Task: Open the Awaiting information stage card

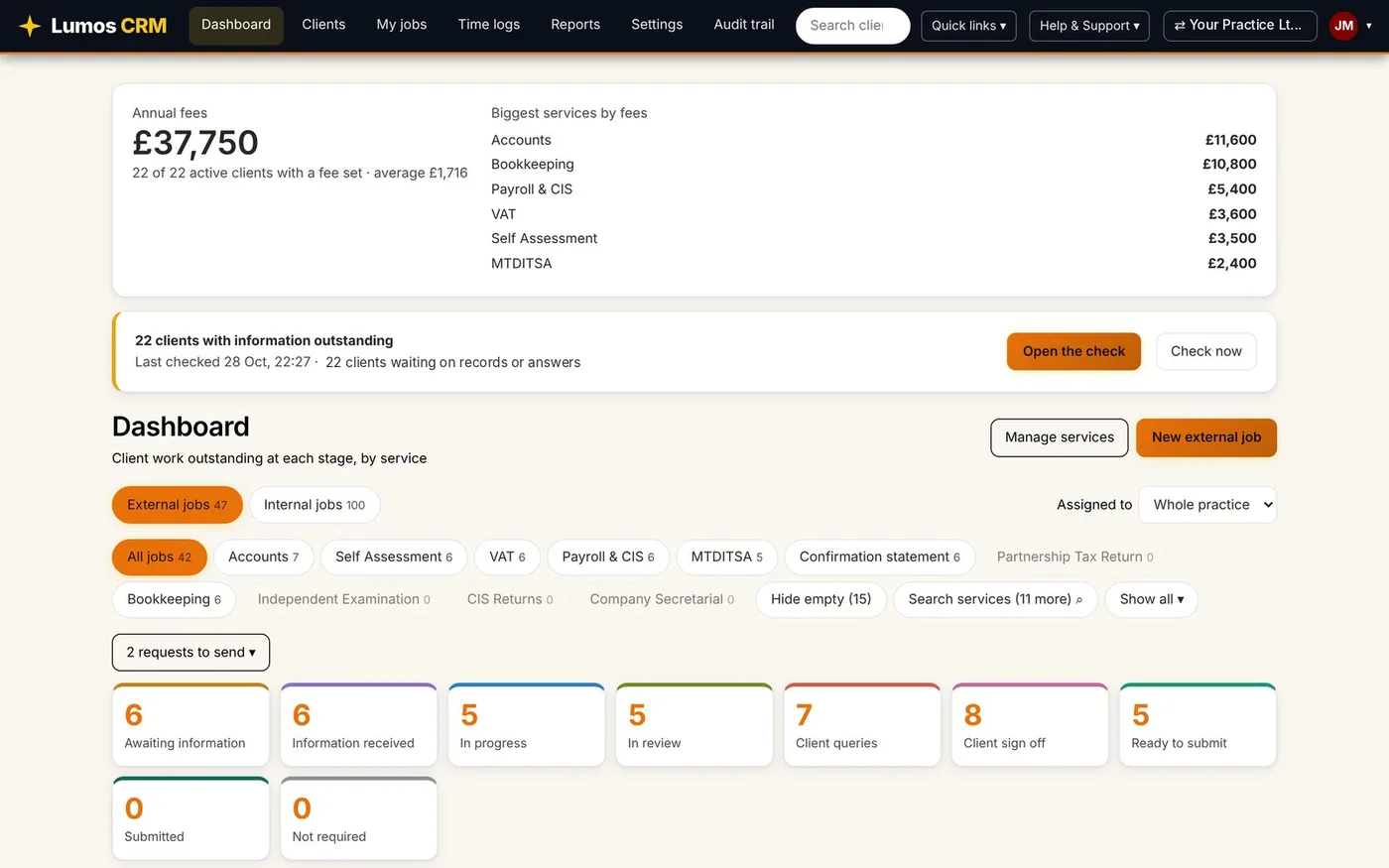Action: pyautogui.click(x=190, y=725)
